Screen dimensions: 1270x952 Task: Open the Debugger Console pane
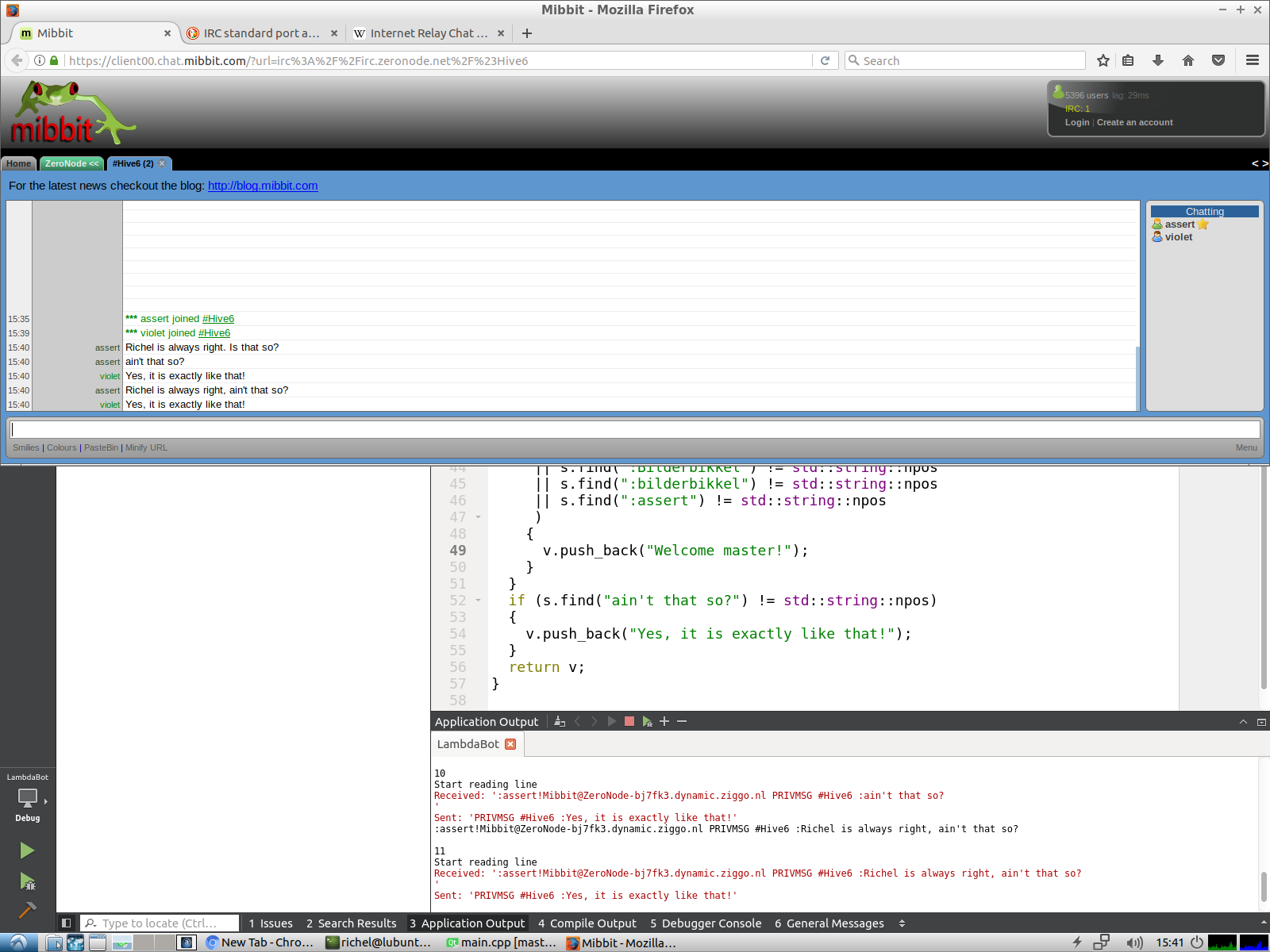pyautogui.click(x=706, y=923)
